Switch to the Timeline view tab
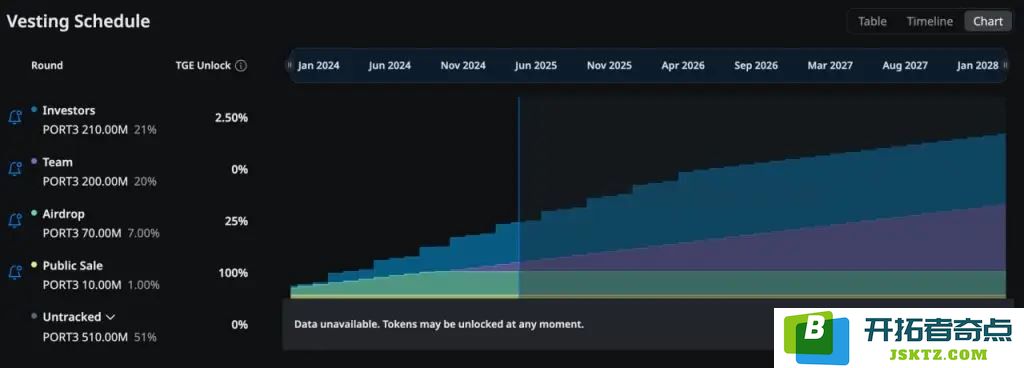Viewport: 1024px width, 368px height. click(929, 22)
